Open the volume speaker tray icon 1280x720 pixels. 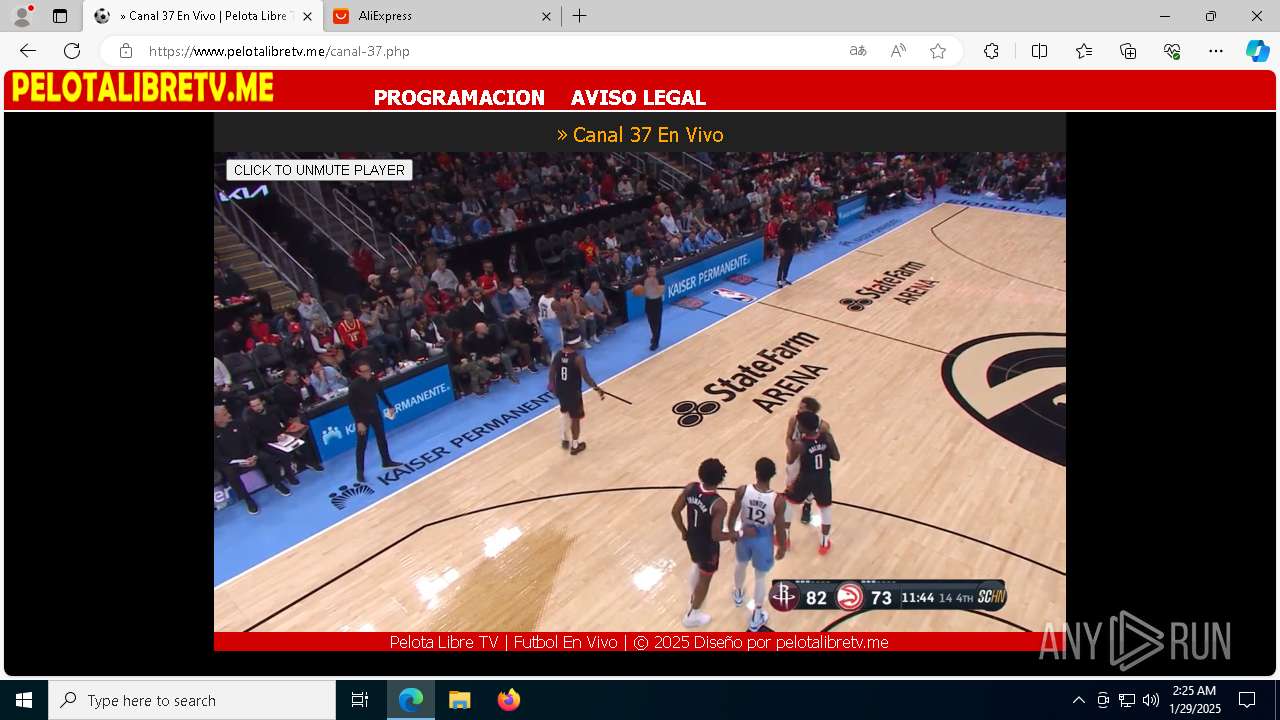point(1151,700)
